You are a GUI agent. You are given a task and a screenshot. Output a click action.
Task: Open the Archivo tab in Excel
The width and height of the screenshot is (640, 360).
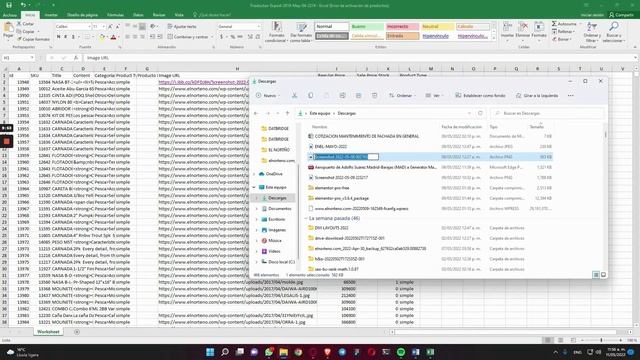tap(9, 15)
